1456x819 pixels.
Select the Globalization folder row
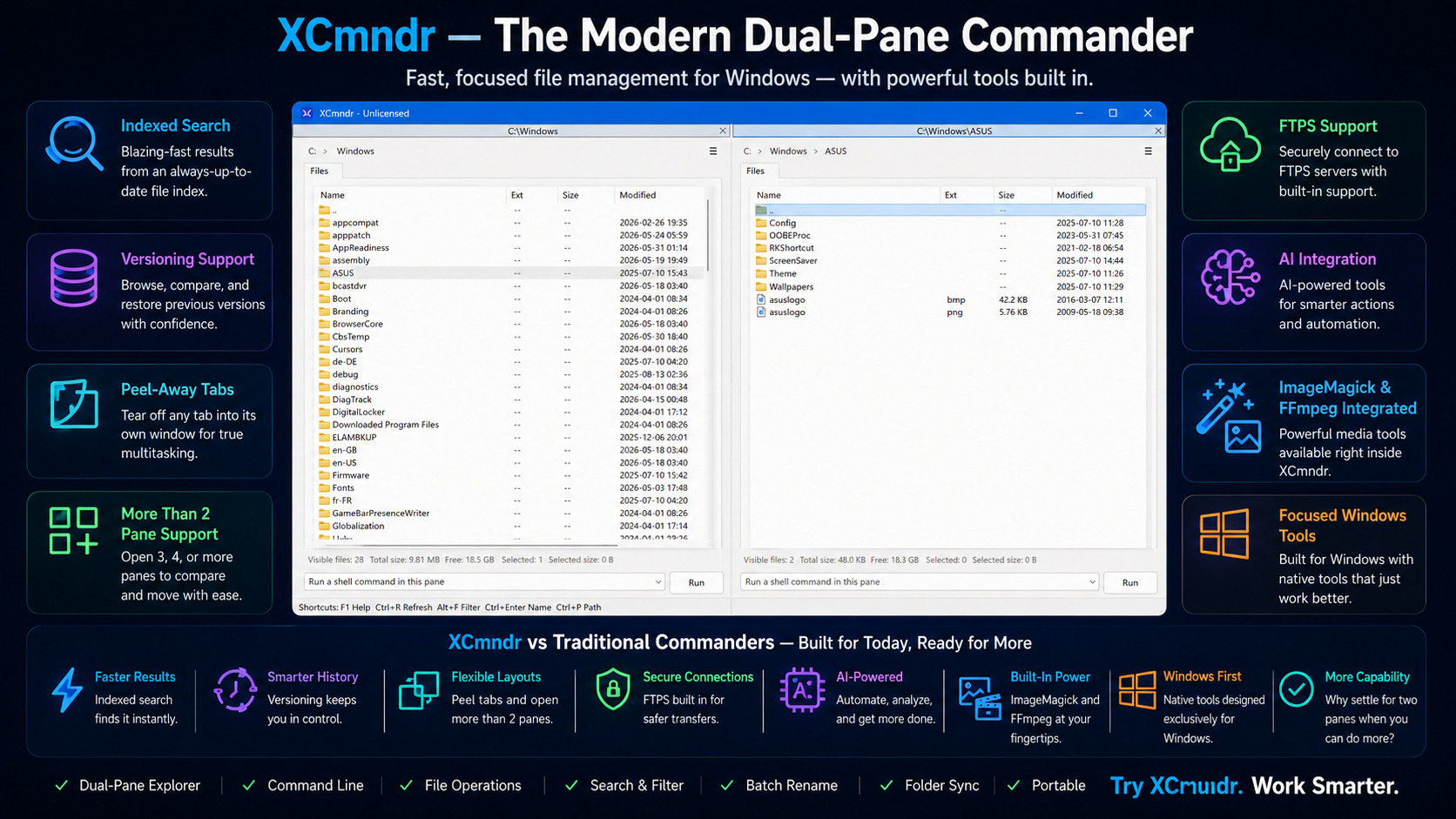tap(509, 526)
